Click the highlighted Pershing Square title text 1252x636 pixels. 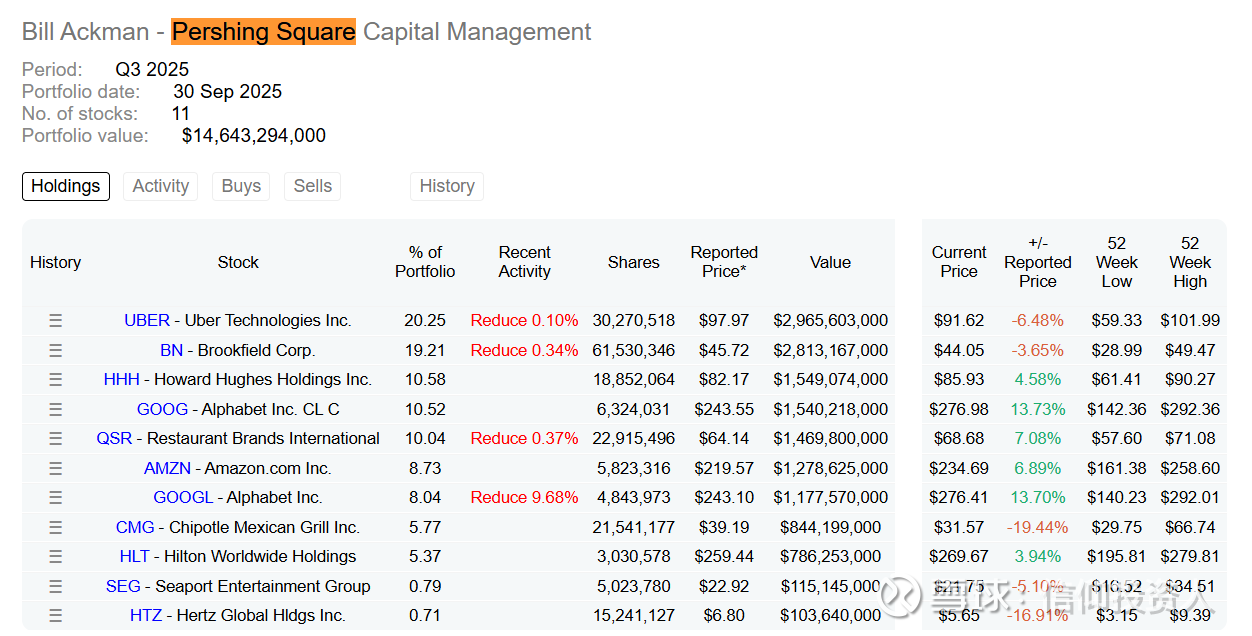[x=264, y=32]
